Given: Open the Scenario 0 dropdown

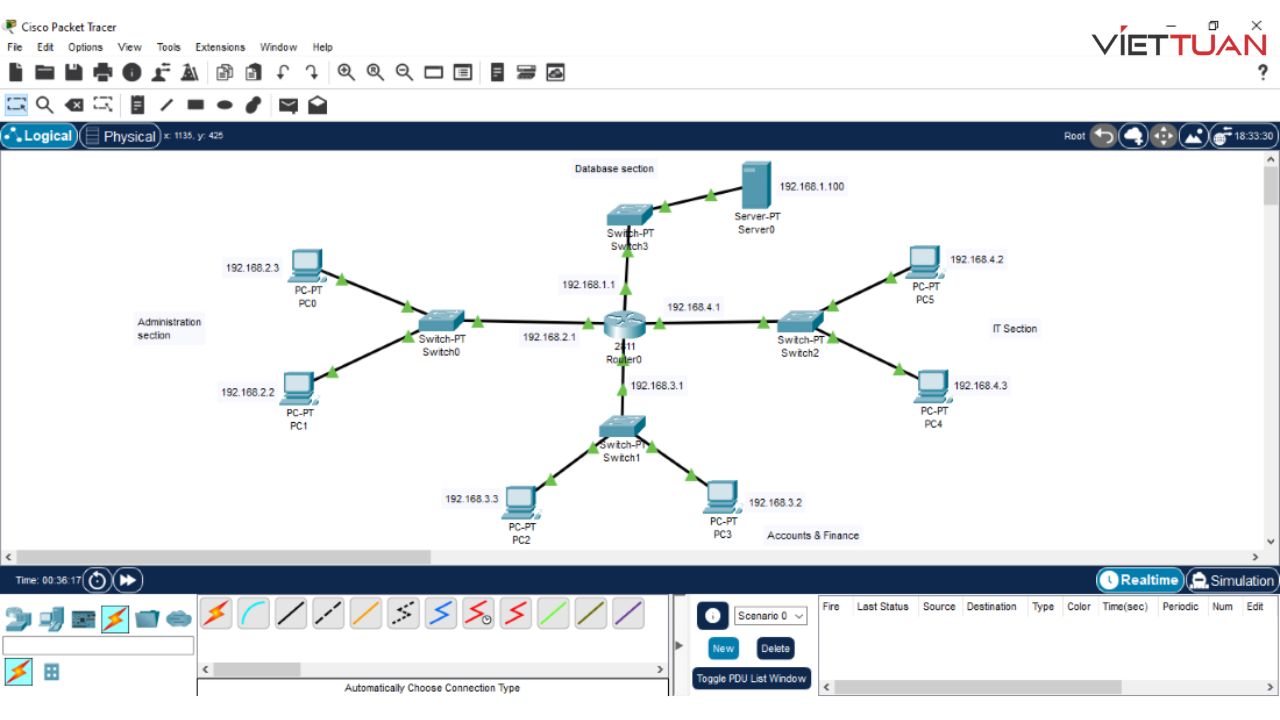Looking at the screenshot, I should 768,615.
